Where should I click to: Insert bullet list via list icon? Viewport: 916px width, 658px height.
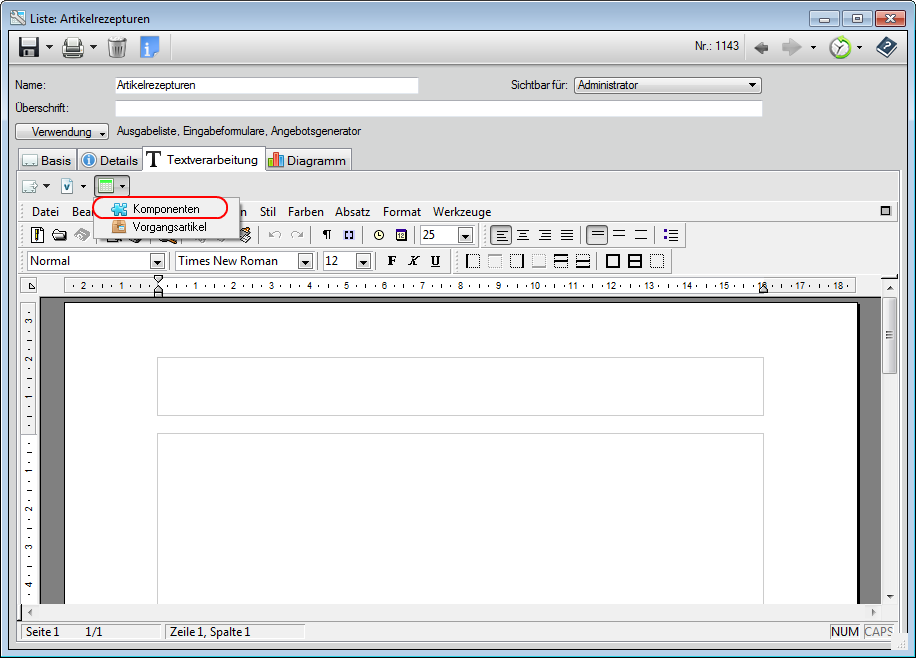point(671,235)
